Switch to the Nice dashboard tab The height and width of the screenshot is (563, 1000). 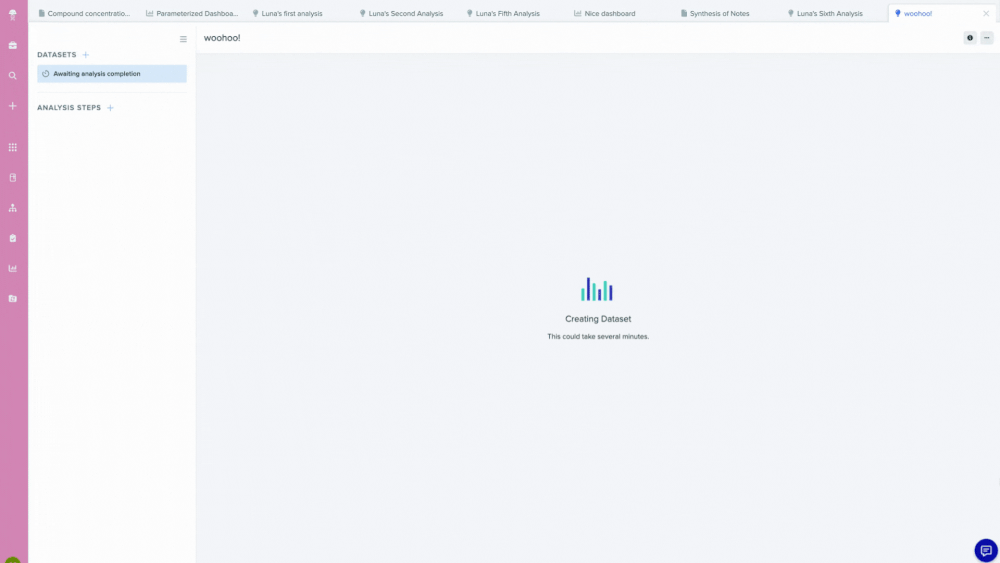(604, 13)
